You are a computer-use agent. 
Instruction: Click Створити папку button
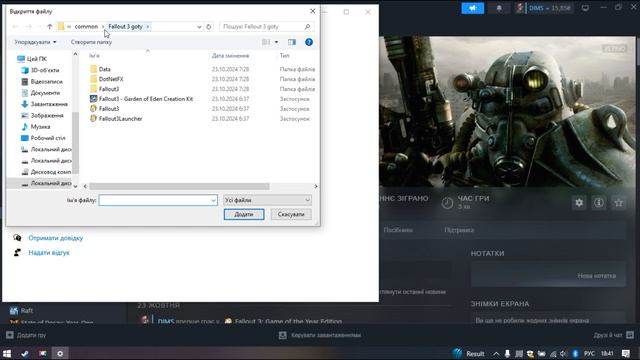click(91, 42)
